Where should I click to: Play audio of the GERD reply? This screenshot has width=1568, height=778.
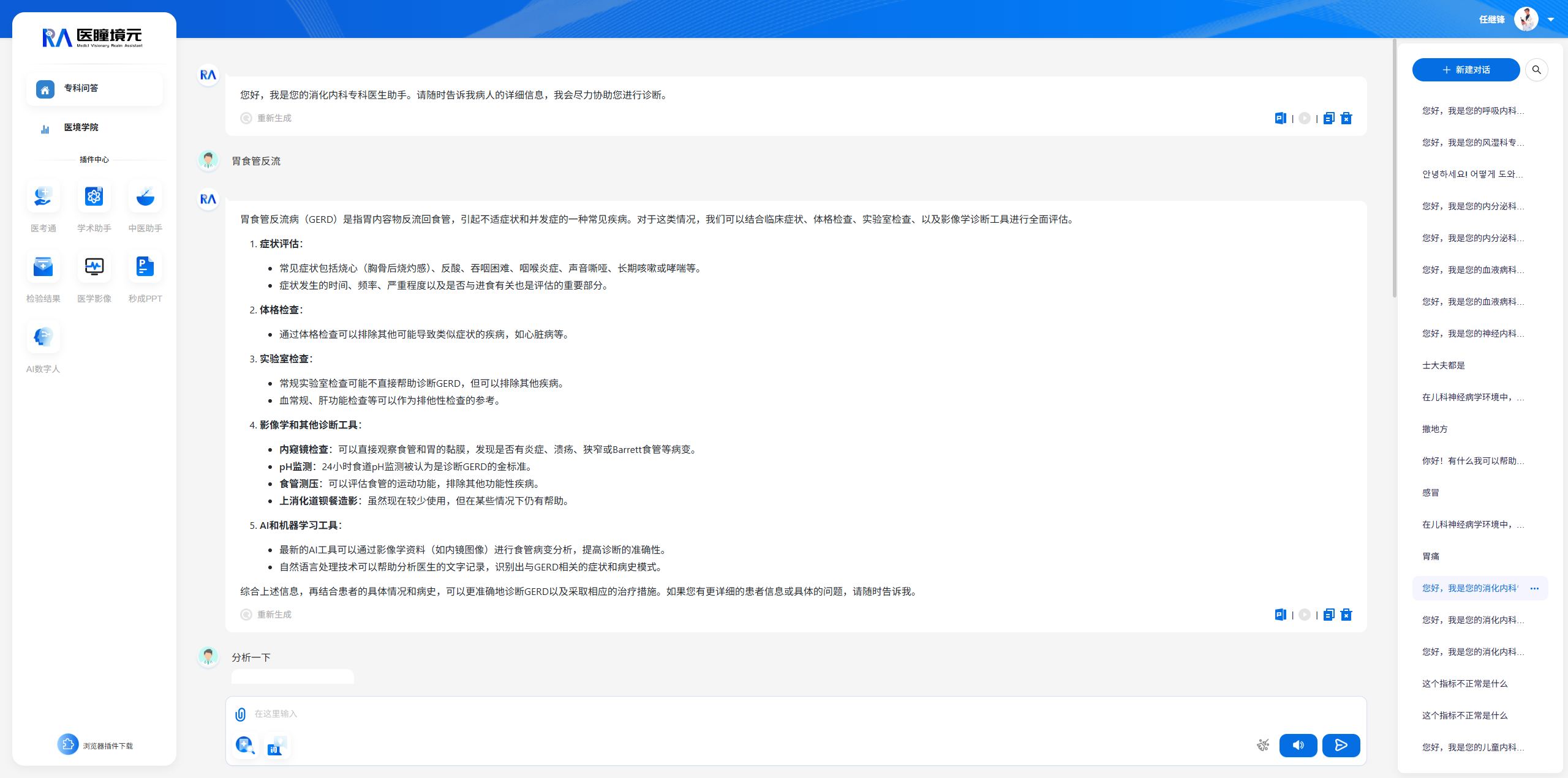pyautogui.click(x=1305, y=615)
